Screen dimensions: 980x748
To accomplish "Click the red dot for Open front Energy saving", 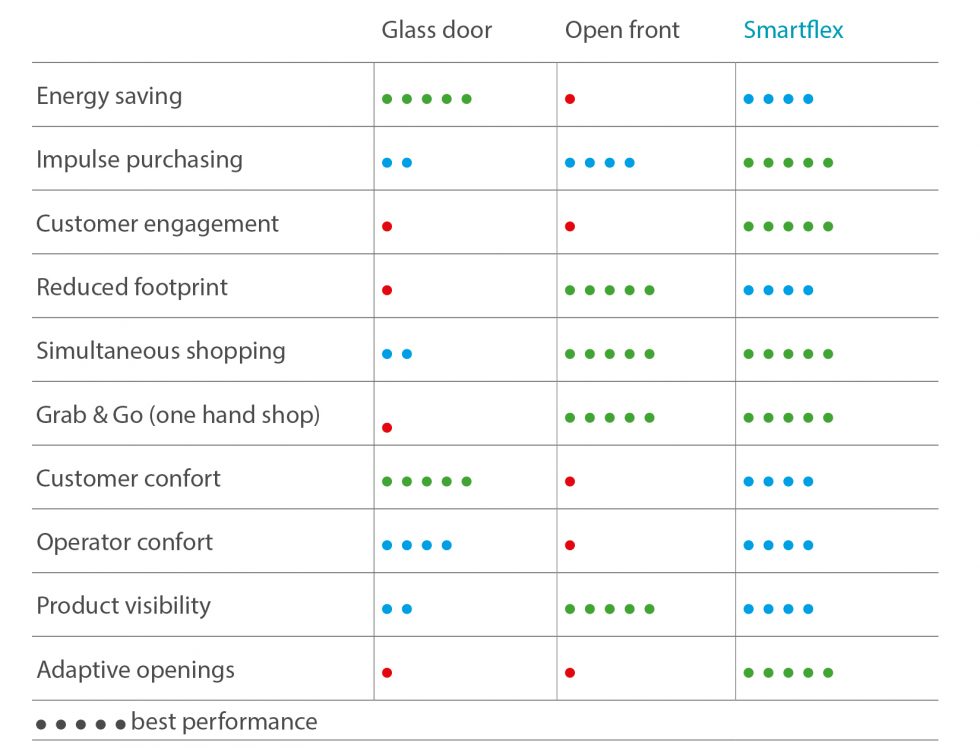I will click(569, 99).
